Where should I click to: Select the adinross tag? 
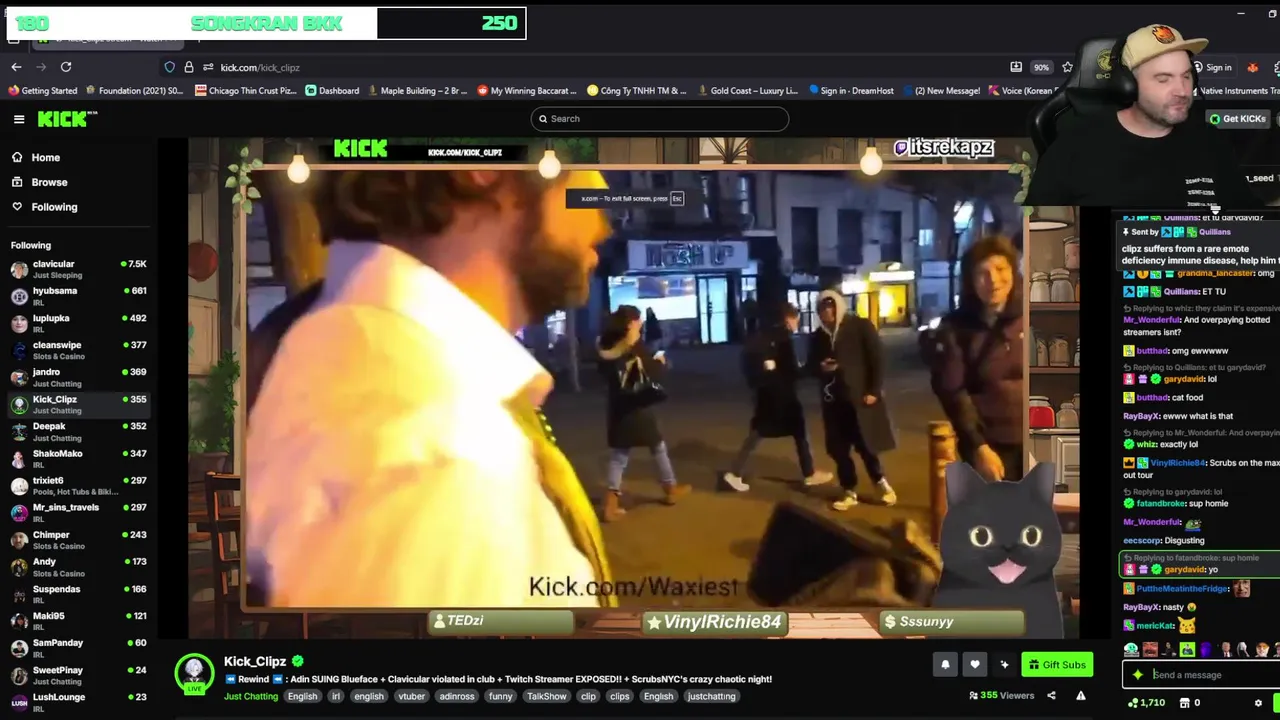457,696
